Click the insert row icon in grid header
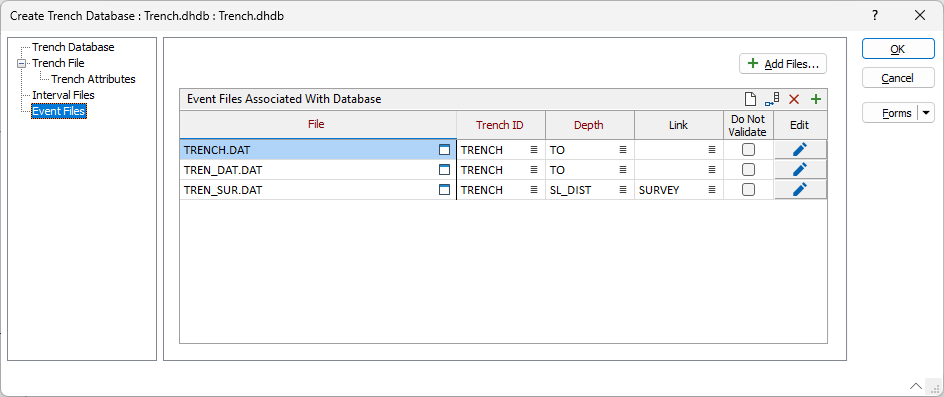The width and height of the screenshot is (944, 397). coord(772,99)
